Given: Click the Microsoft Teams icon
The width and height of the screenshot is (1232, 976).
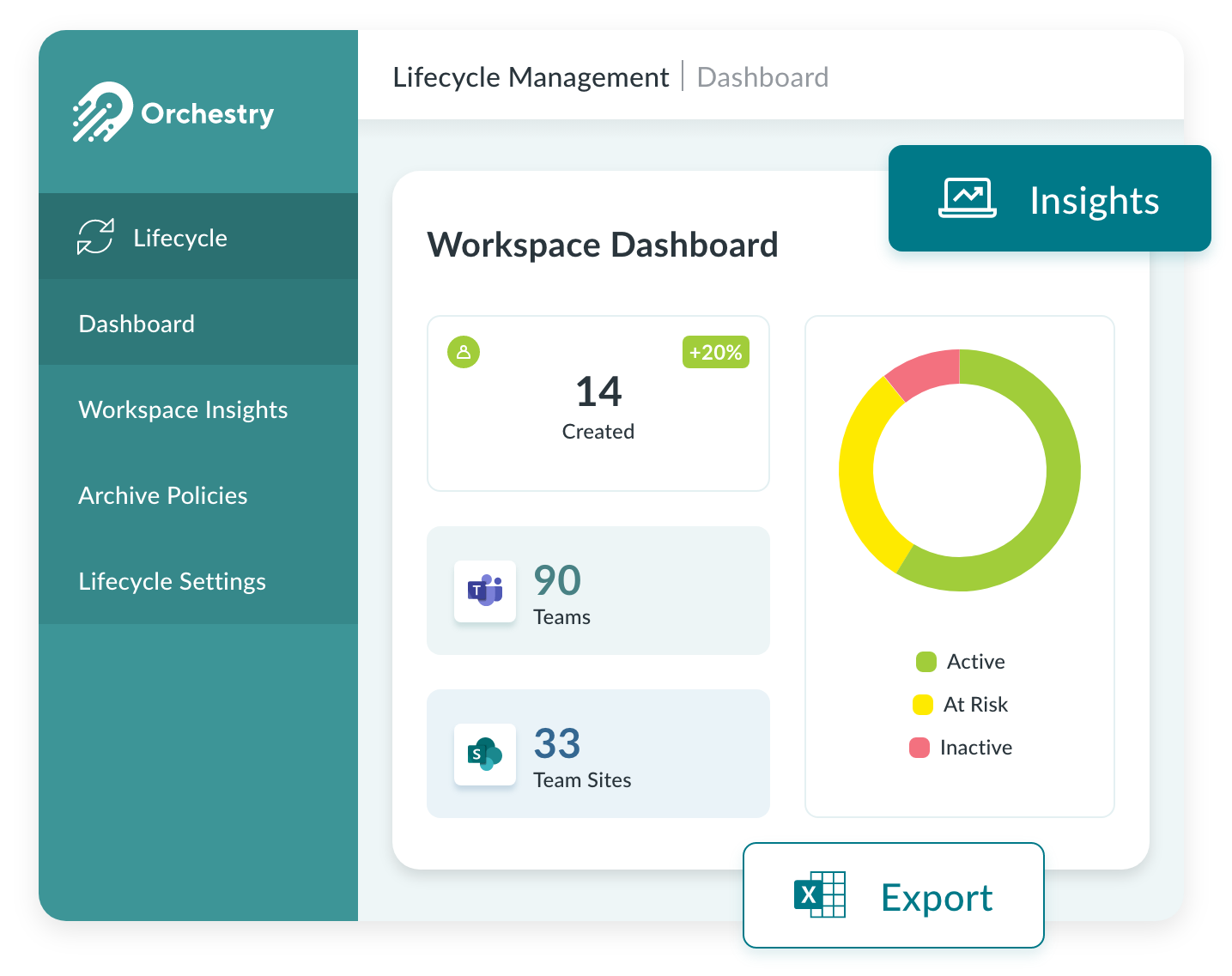Looking at the screenshot, I should 484,591.
